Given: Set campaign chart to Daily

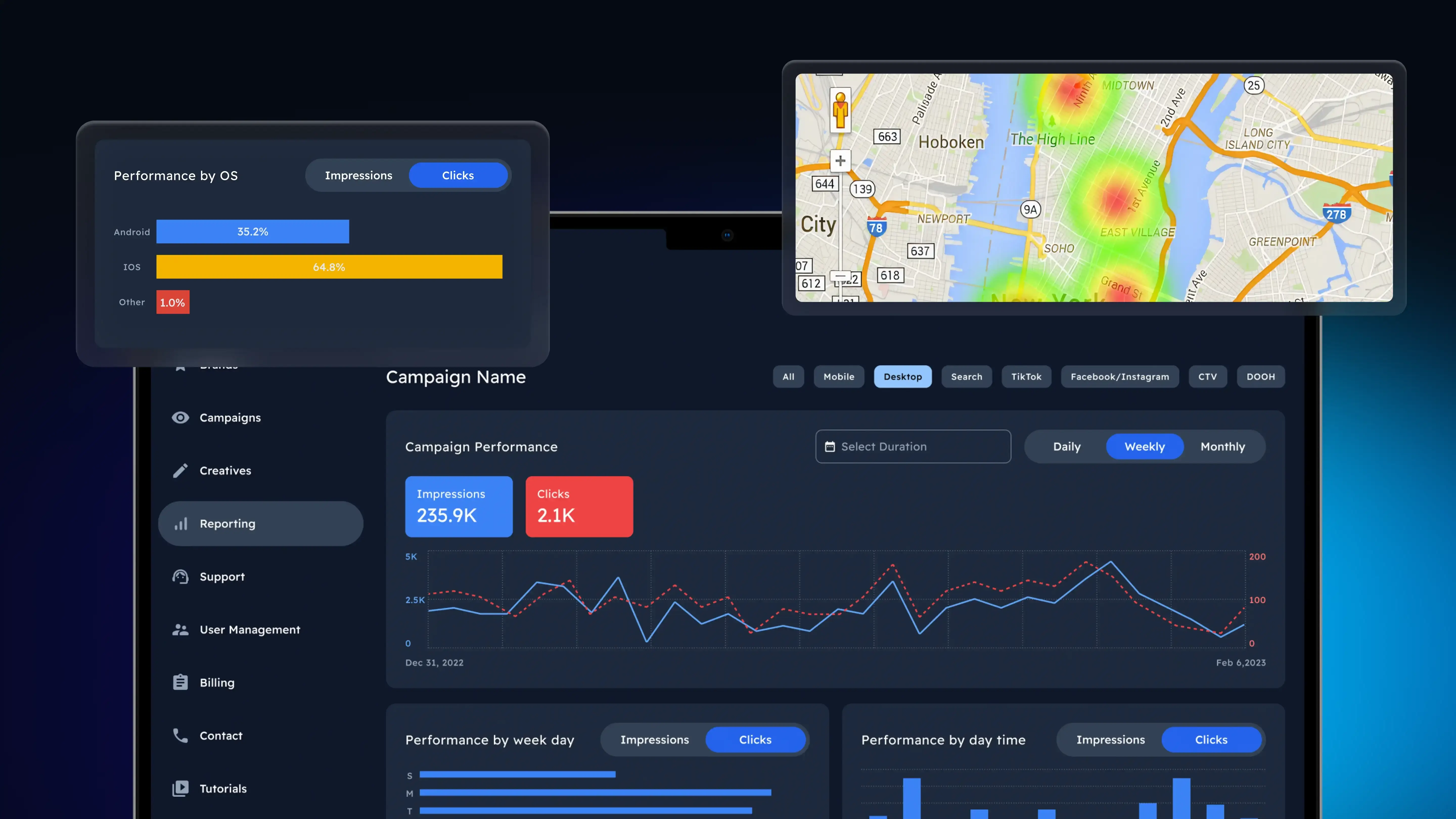Looking at the screenshot, I should click(x=1066, y=446).
